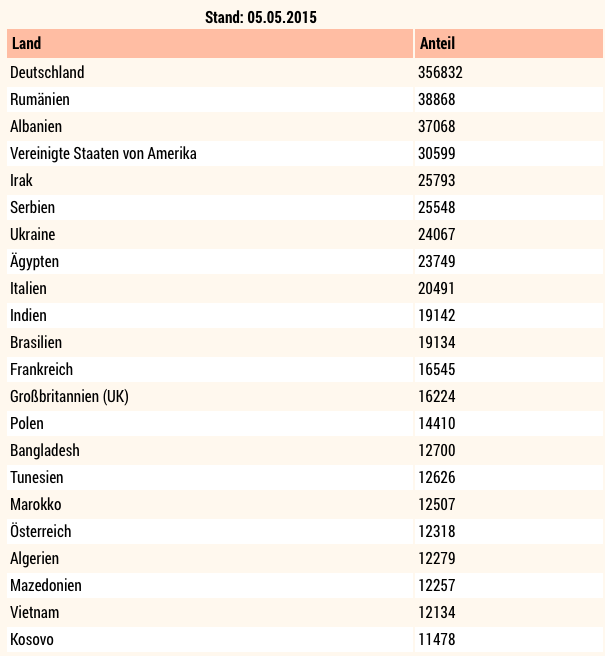Viewport: 605px width, 656px height.
Task: Click the Stand: 05.05.2015 caption
Action: tap(261, 18)
